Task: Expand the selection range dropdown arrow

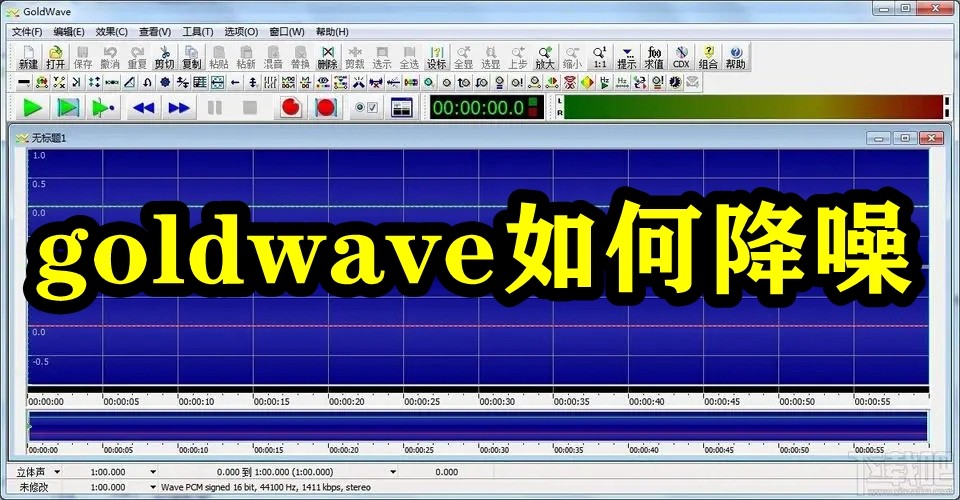Action: [x=393, y=472]
